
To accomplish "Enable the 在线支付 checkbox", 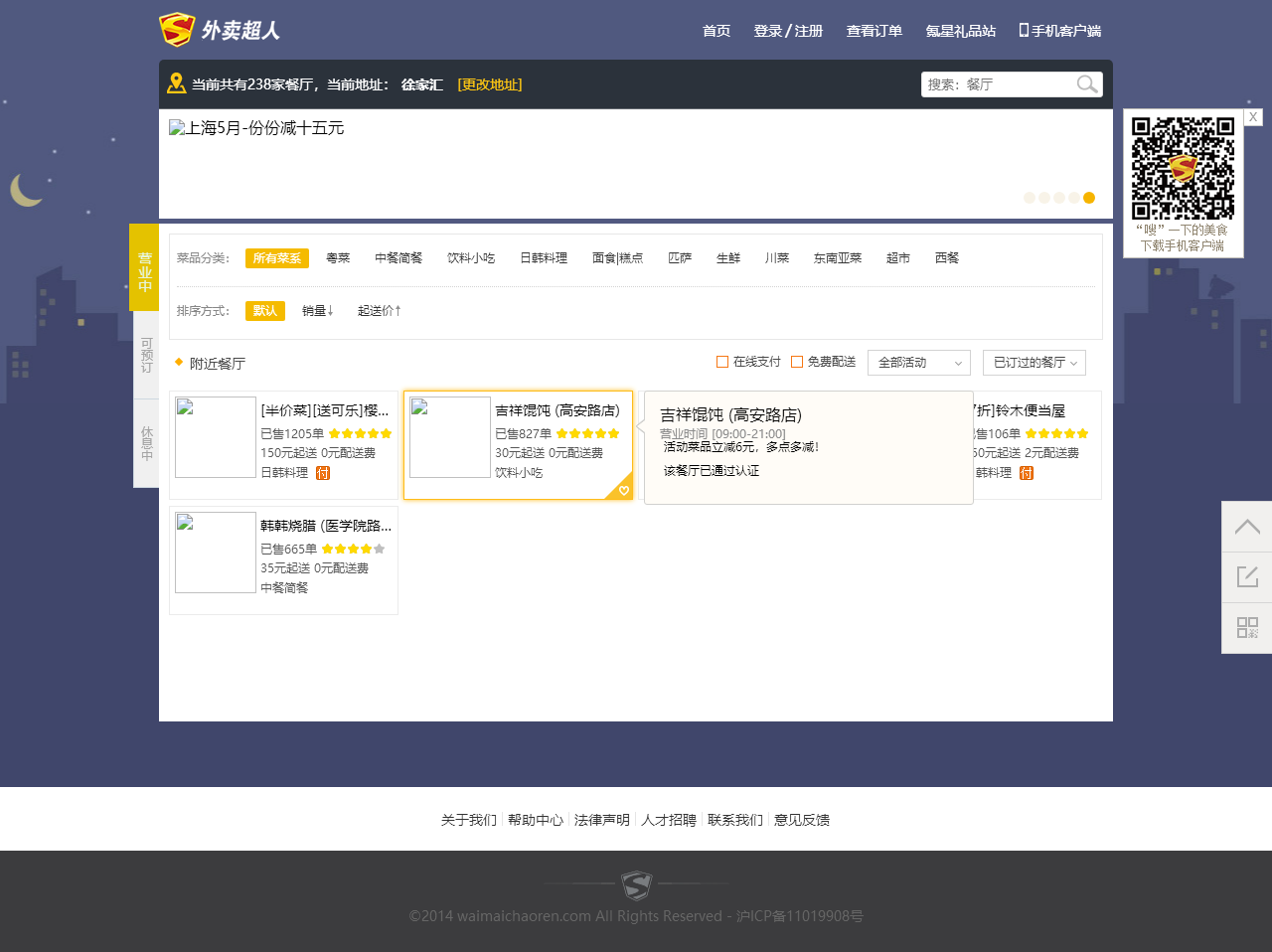I will coord(722,362).
